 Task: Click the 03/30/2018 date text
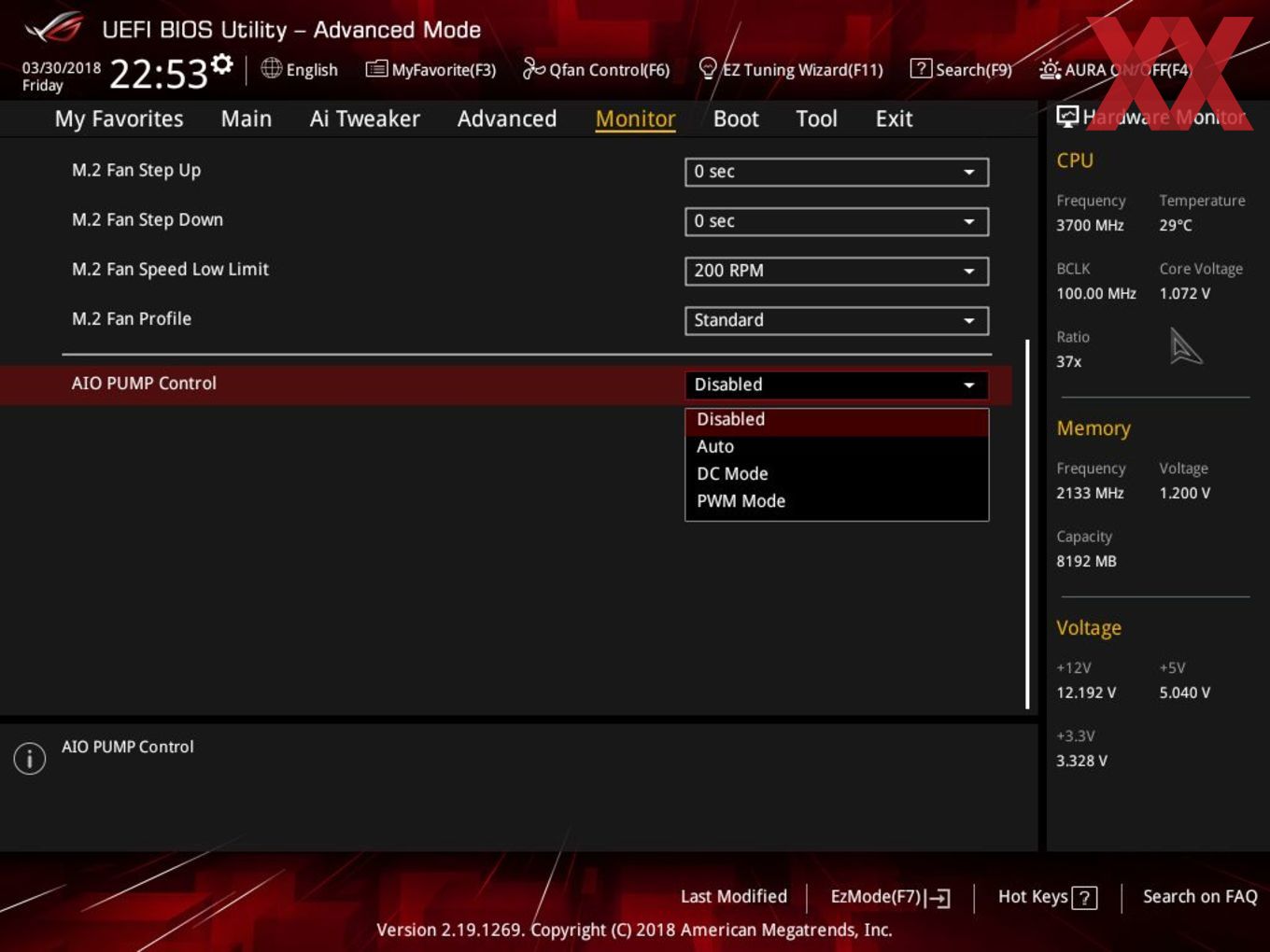[x=62, y=67]
